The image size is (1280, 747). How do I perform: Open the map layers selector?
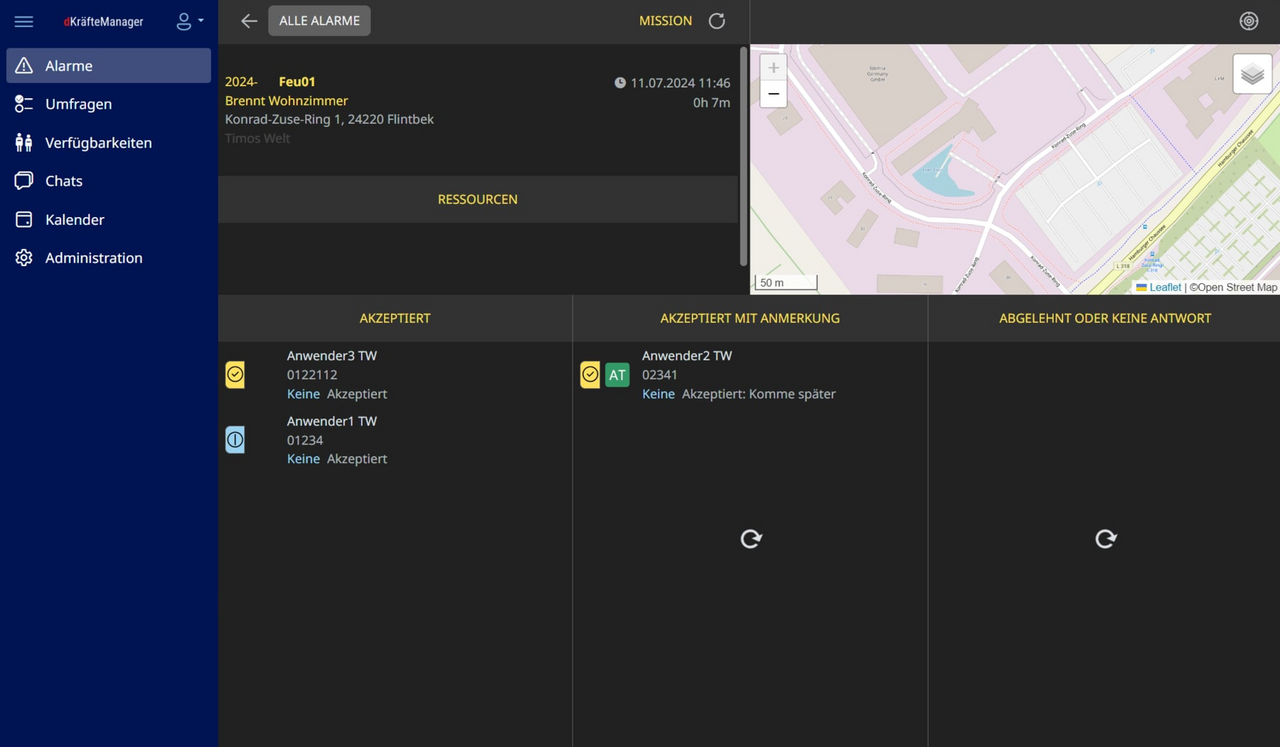[1252, 75]
